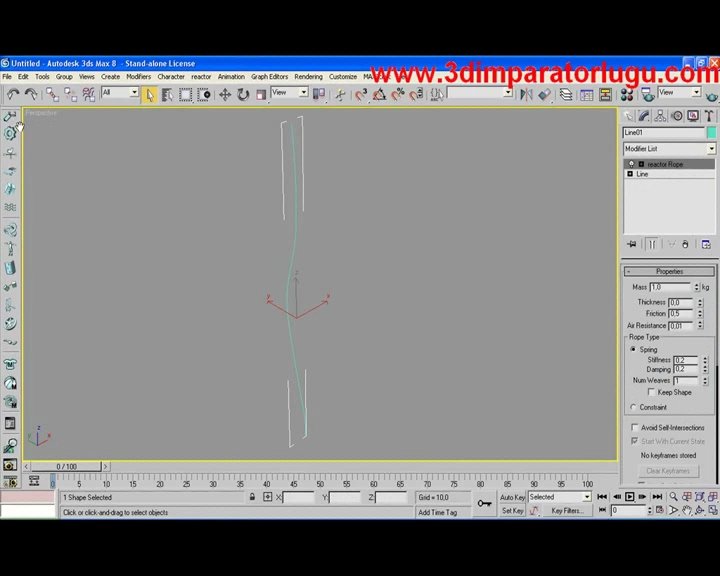Choose the Rectangular Selection Region tool
The width and height of the screenshot is (720, 576).
pos(186,95)
